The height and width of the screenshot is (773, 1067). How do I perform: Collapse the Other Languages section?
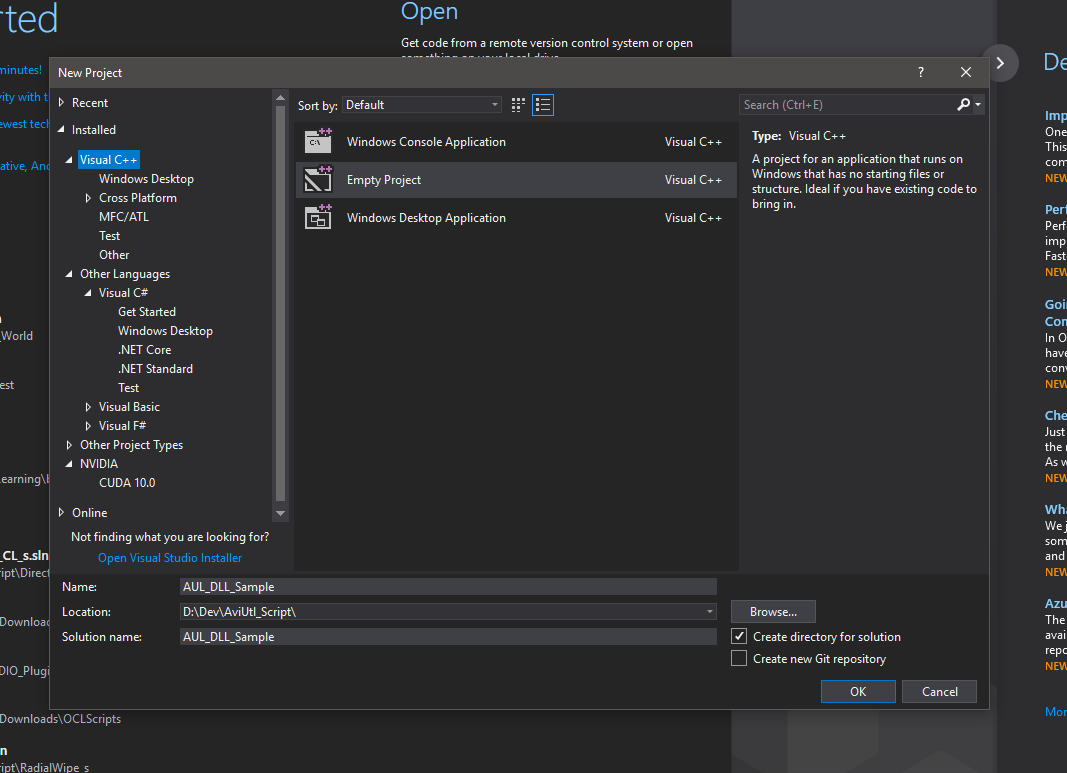point(68,273)
